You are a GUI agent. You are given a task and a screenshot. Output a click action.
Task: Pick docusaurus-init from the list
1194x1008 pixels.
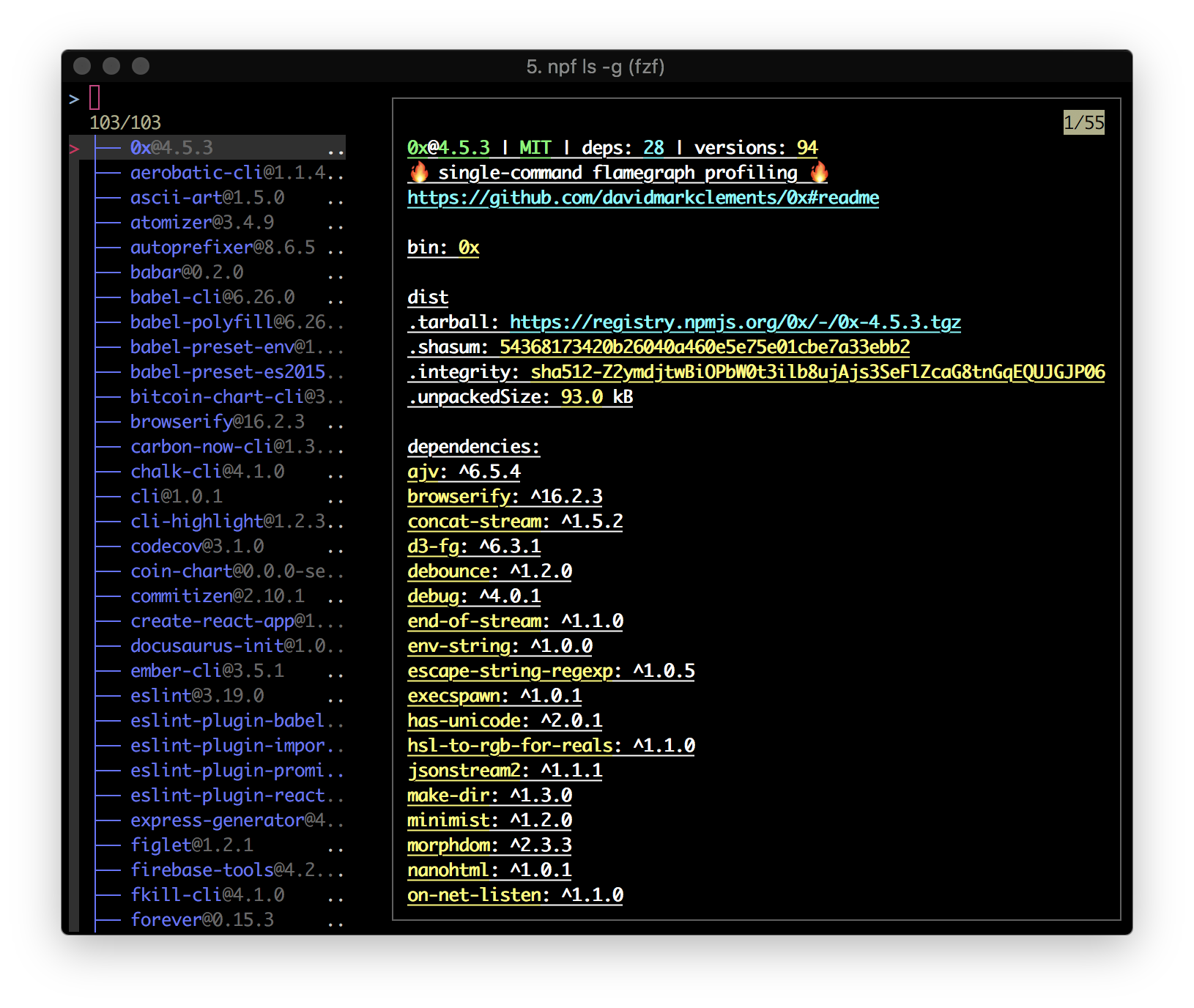pos(207,646)
